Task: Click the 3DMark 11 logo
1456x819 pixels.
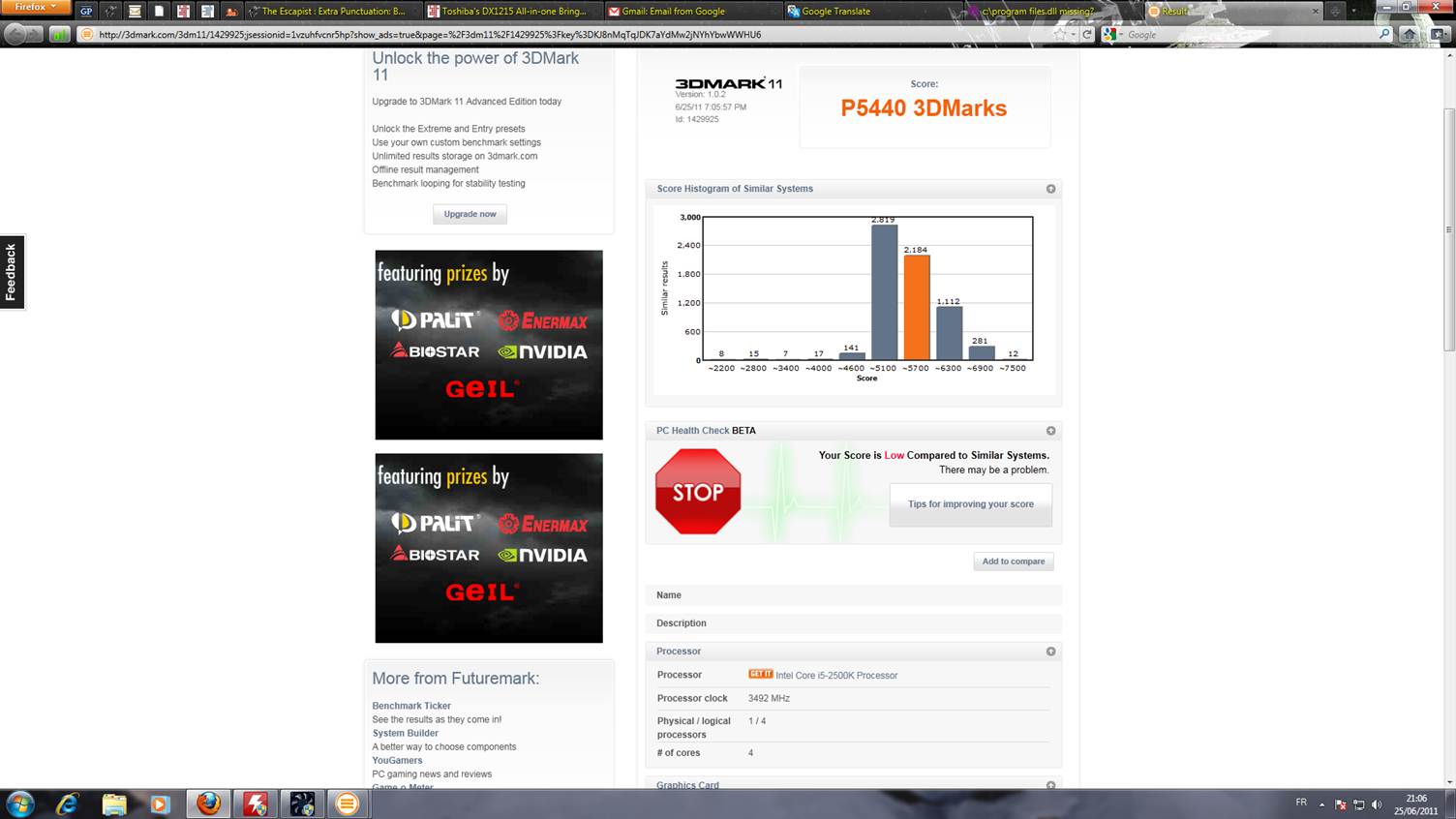Action: coord(728,83)
